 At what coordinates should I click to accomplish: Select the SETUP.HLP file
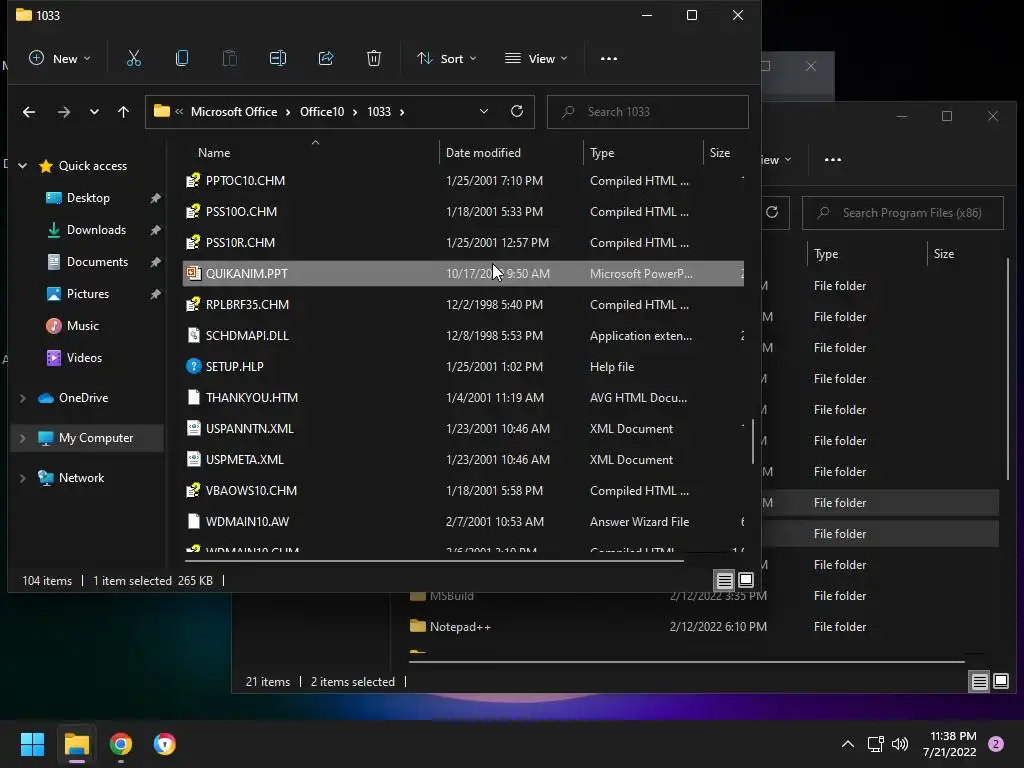[463, 367]
